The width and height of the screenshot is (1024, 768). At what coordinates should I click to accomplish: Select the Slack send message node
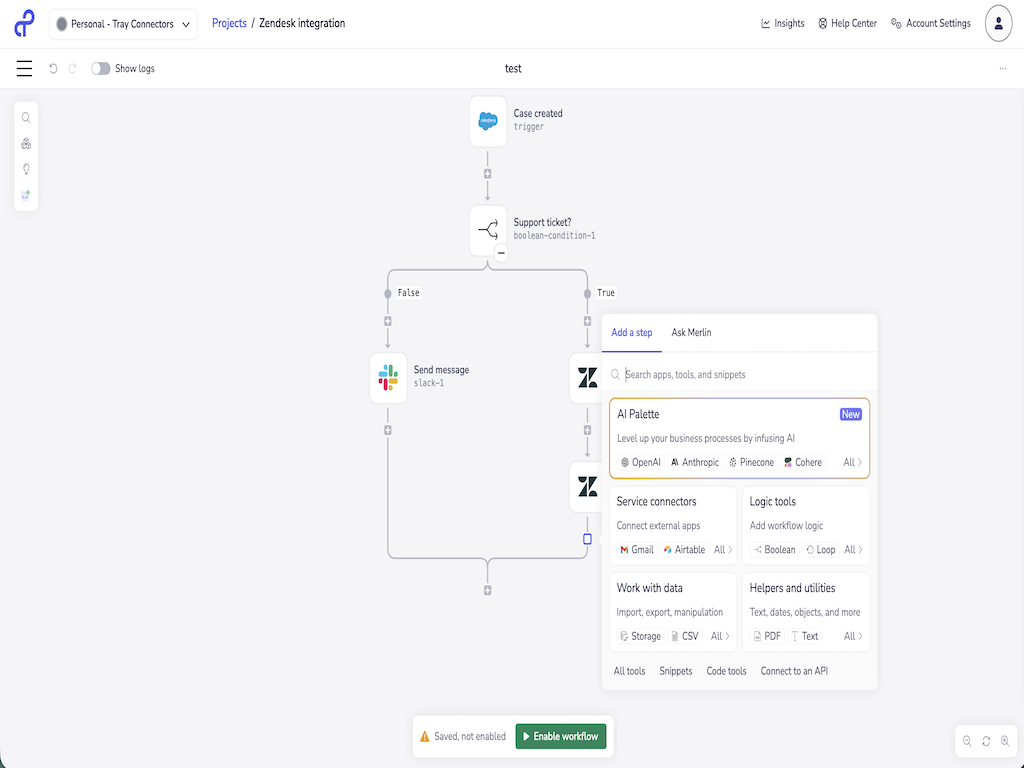pos(388,378)
